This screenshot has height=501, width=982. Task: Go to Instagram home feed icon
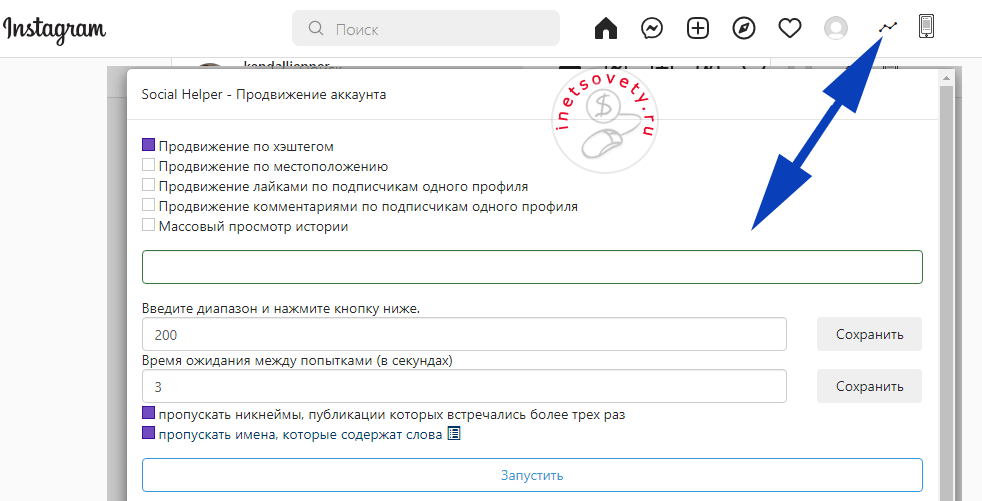point(606,28)
